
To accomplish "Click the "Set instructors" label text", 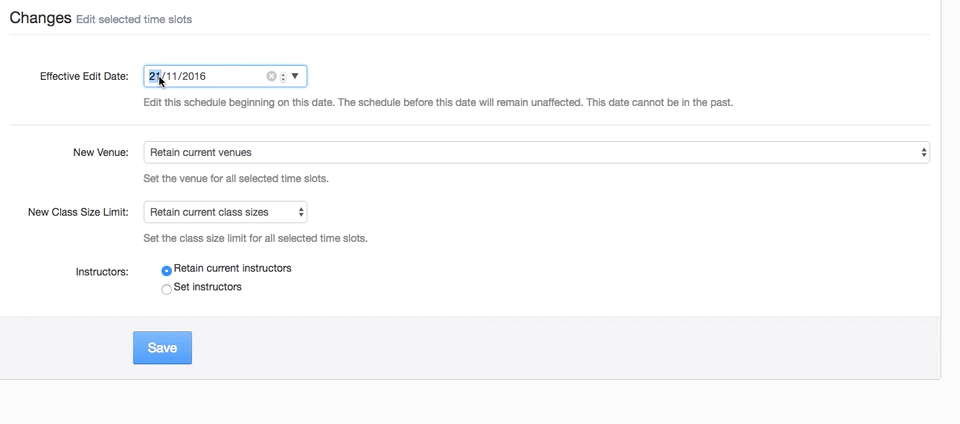I will point(208,287).
